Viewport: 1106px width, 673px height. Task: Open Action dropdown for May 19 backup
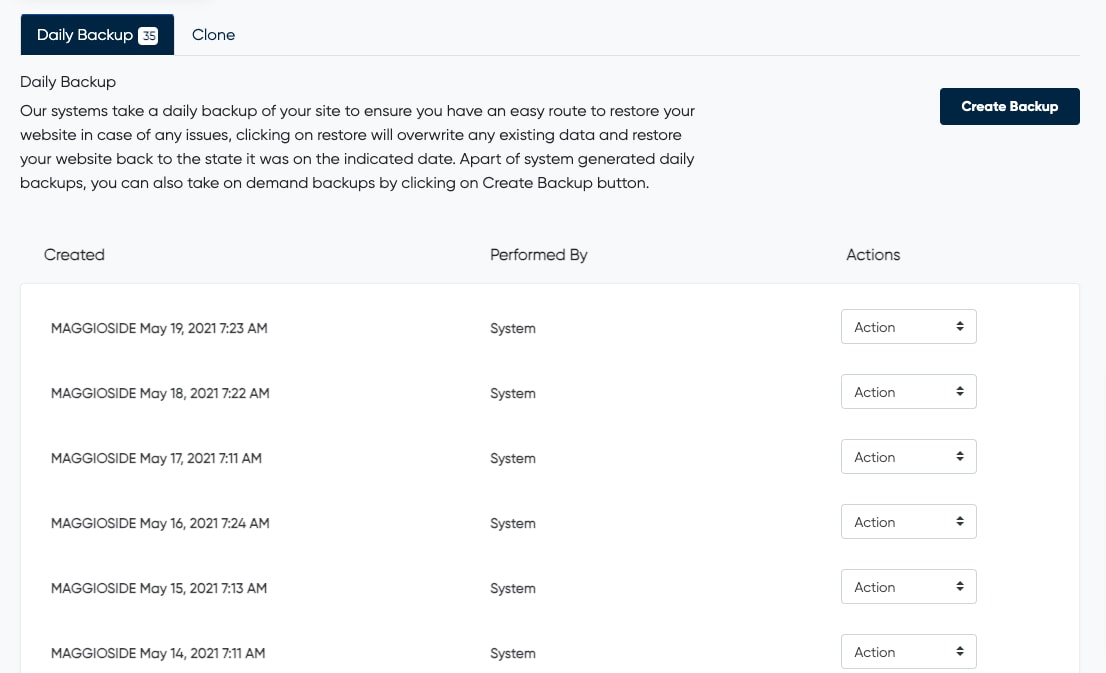pos(908,327)
